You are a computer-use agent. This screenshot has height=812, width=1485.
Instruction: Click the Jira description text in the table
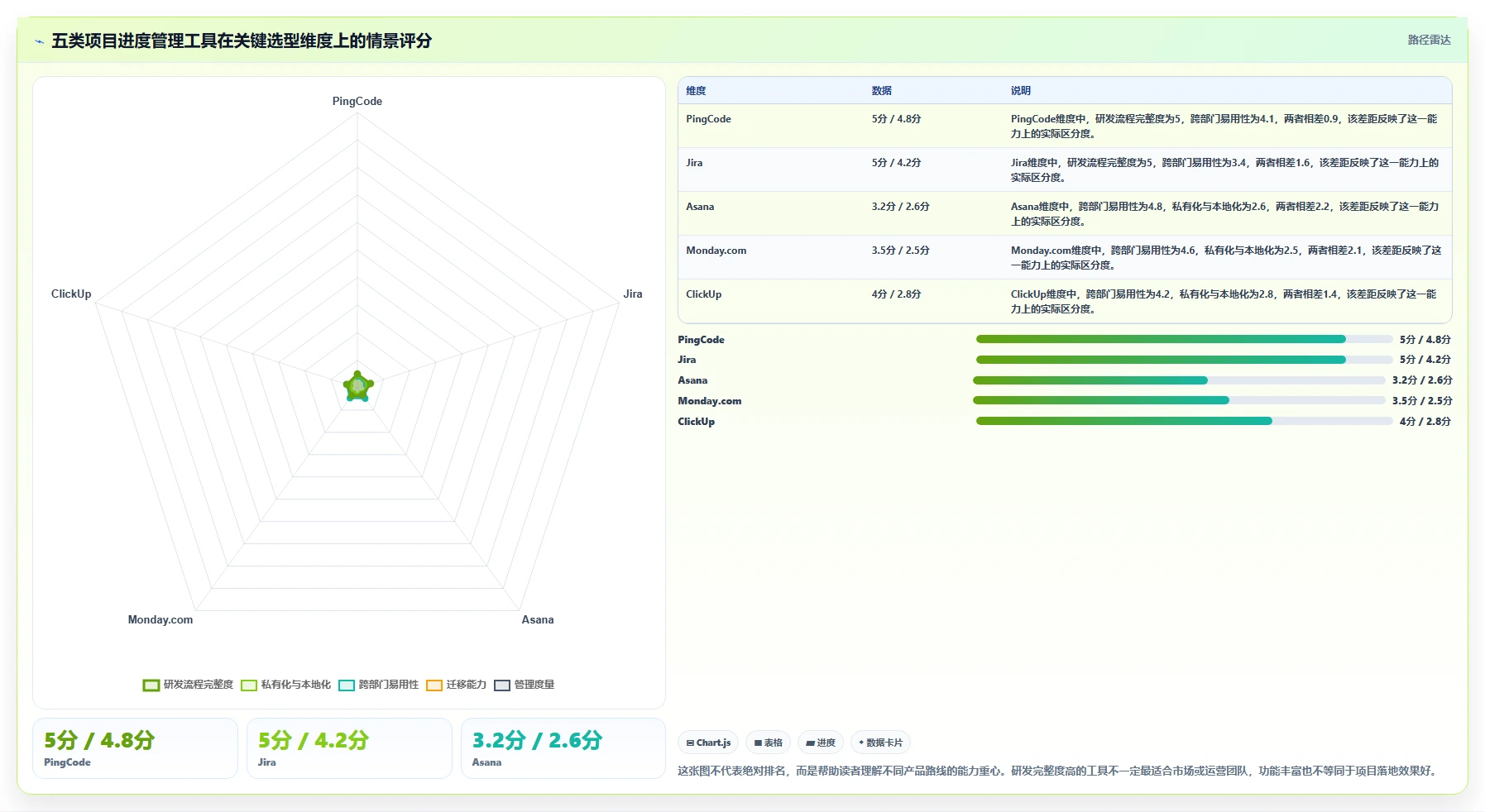1224,170
